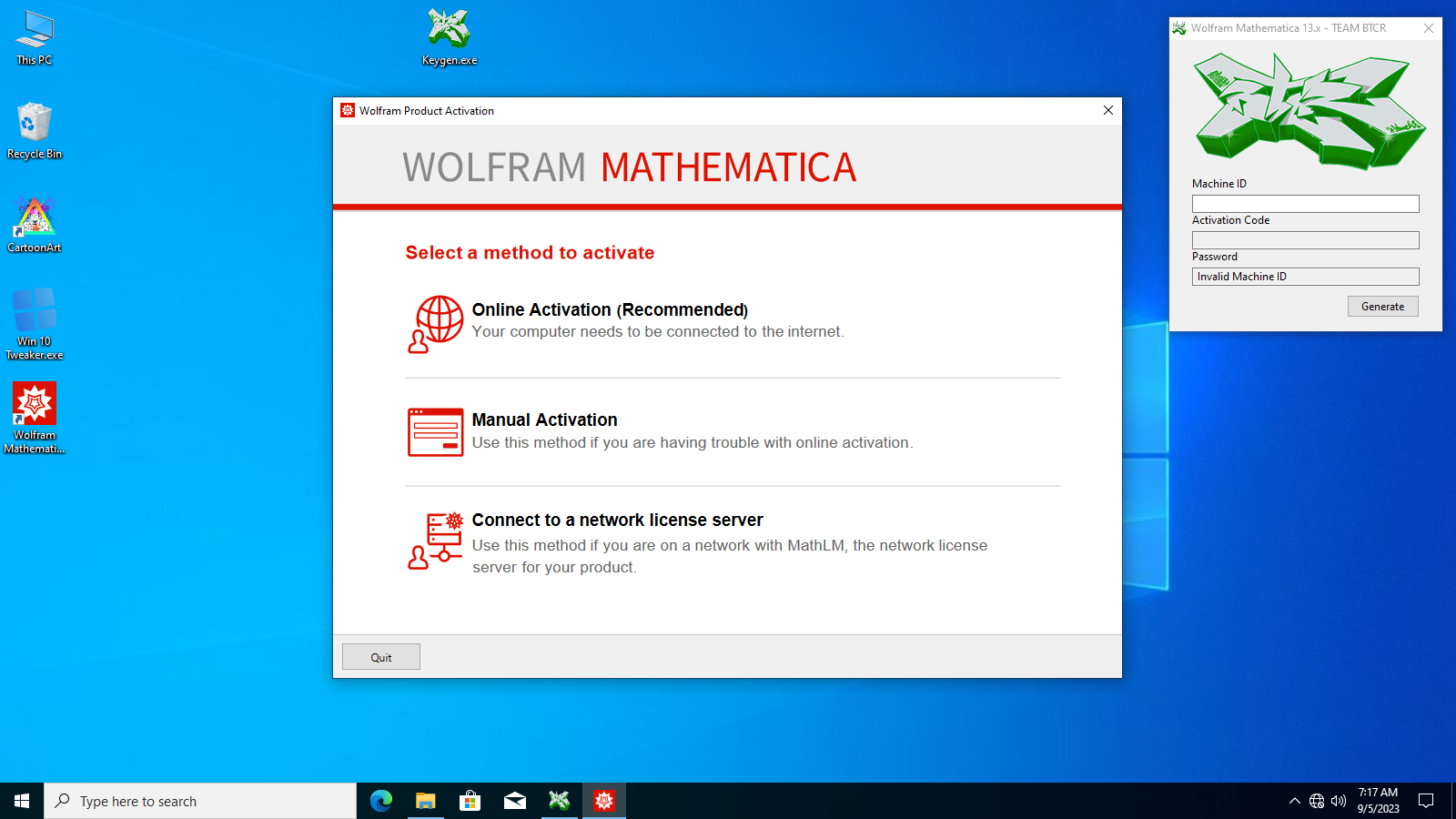
Task: Open Microsoft Store from the taskbar
Action: click(470, 801)
